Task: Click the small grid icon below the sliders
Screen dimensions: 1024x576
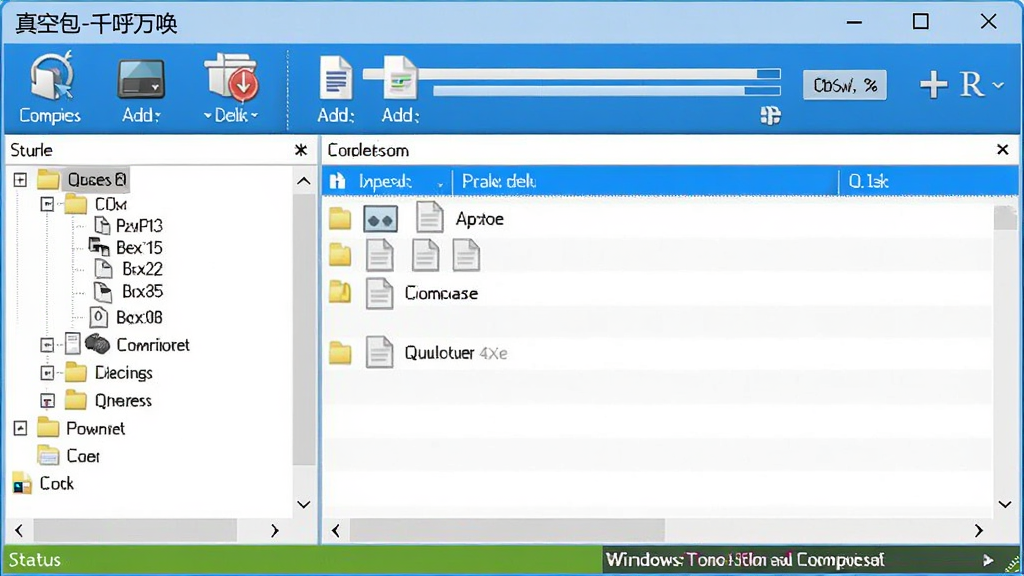Action: [770, 116]
